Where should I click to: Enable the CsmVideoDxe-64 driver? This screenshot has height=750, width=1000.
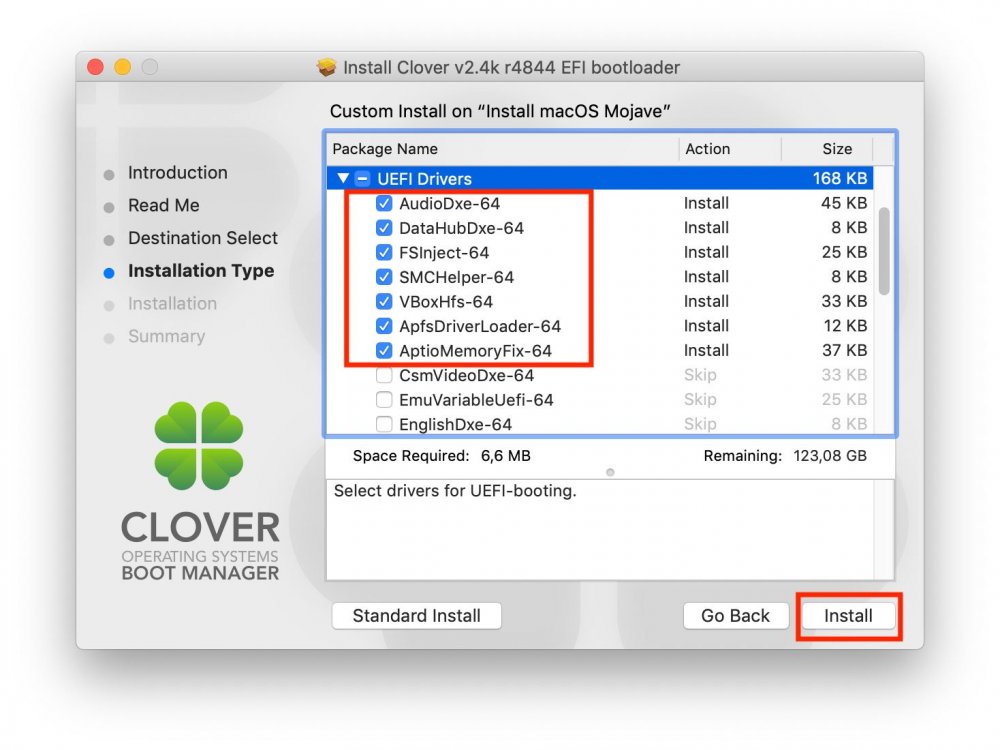384,376
